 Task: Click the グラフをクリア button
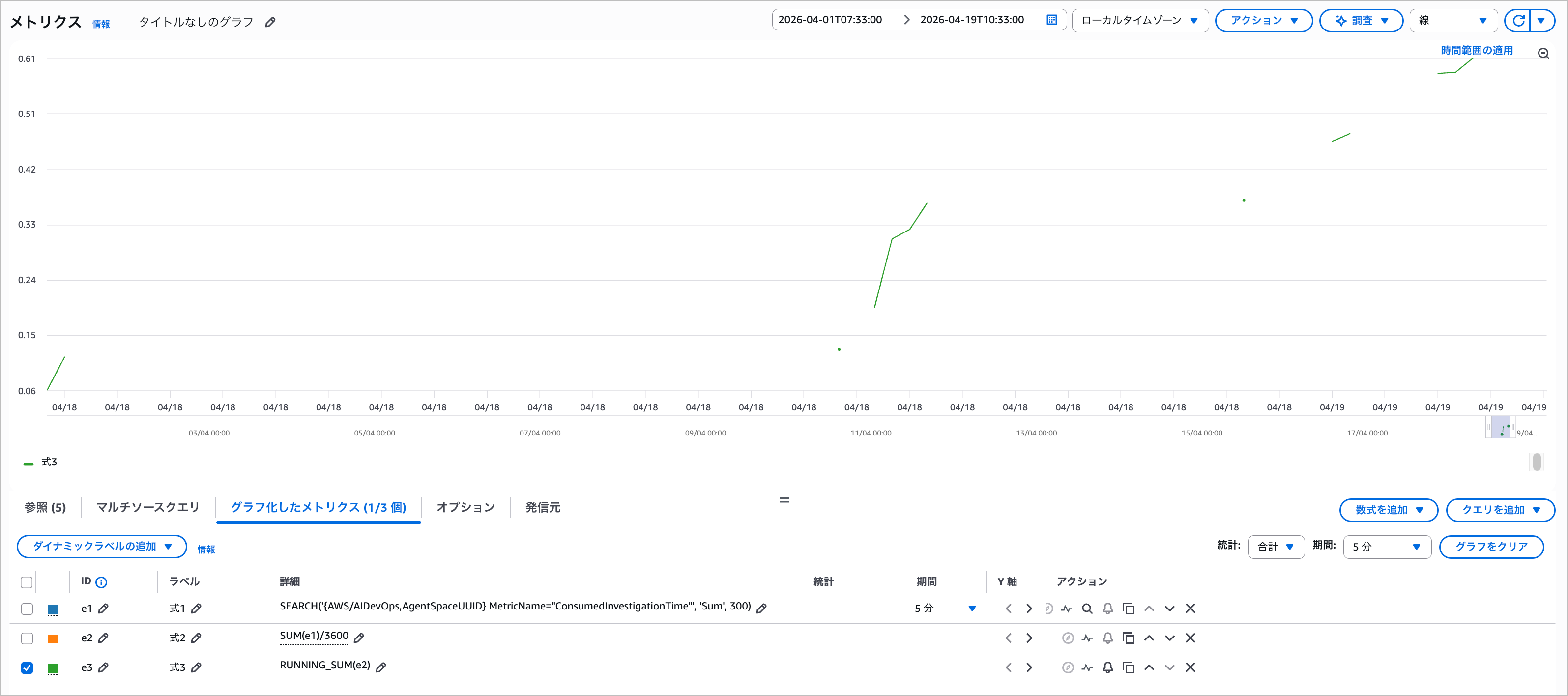[1491, 547]
